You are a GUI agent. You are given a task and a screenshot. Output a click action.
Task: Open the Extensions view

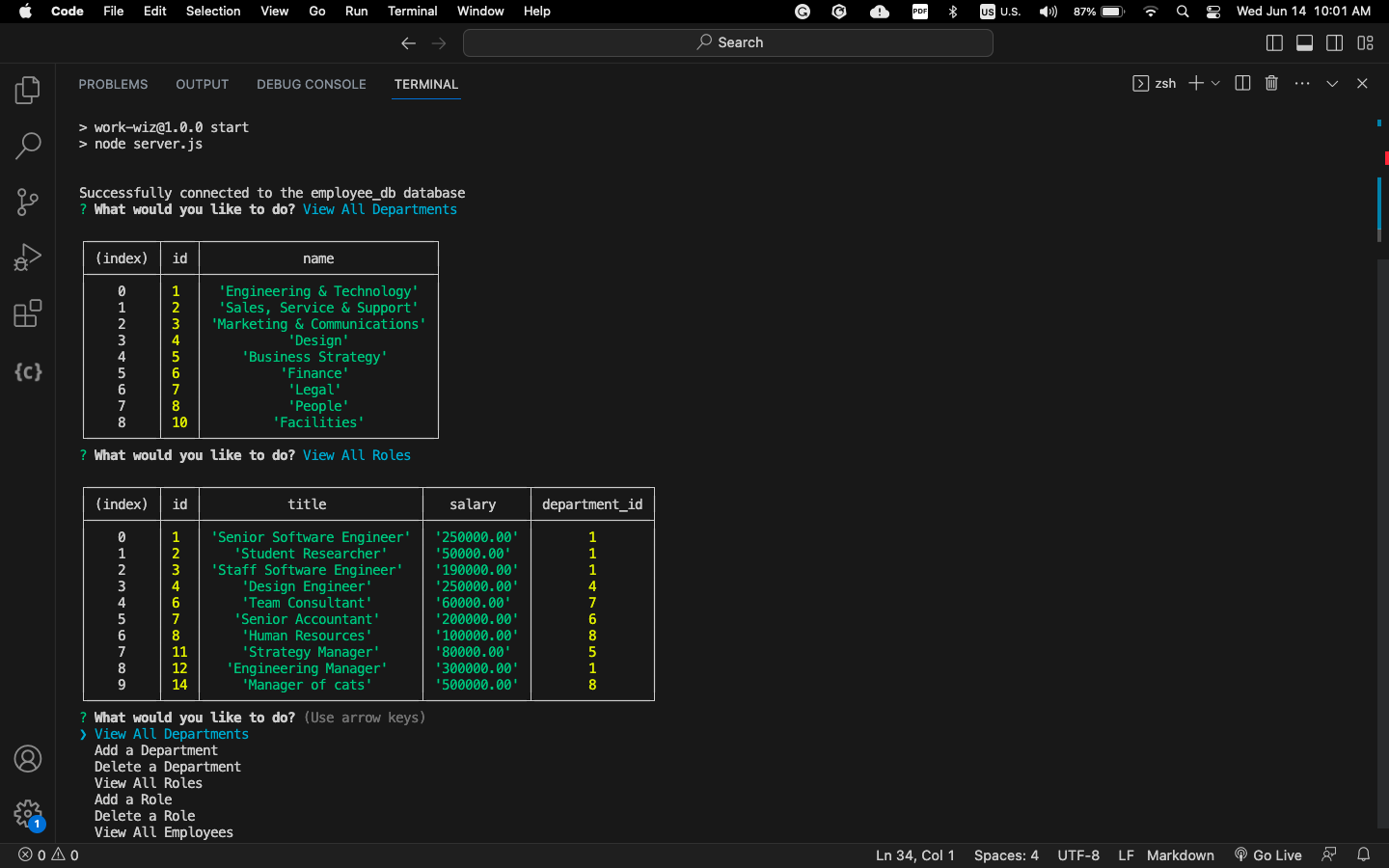click(28, 313)
